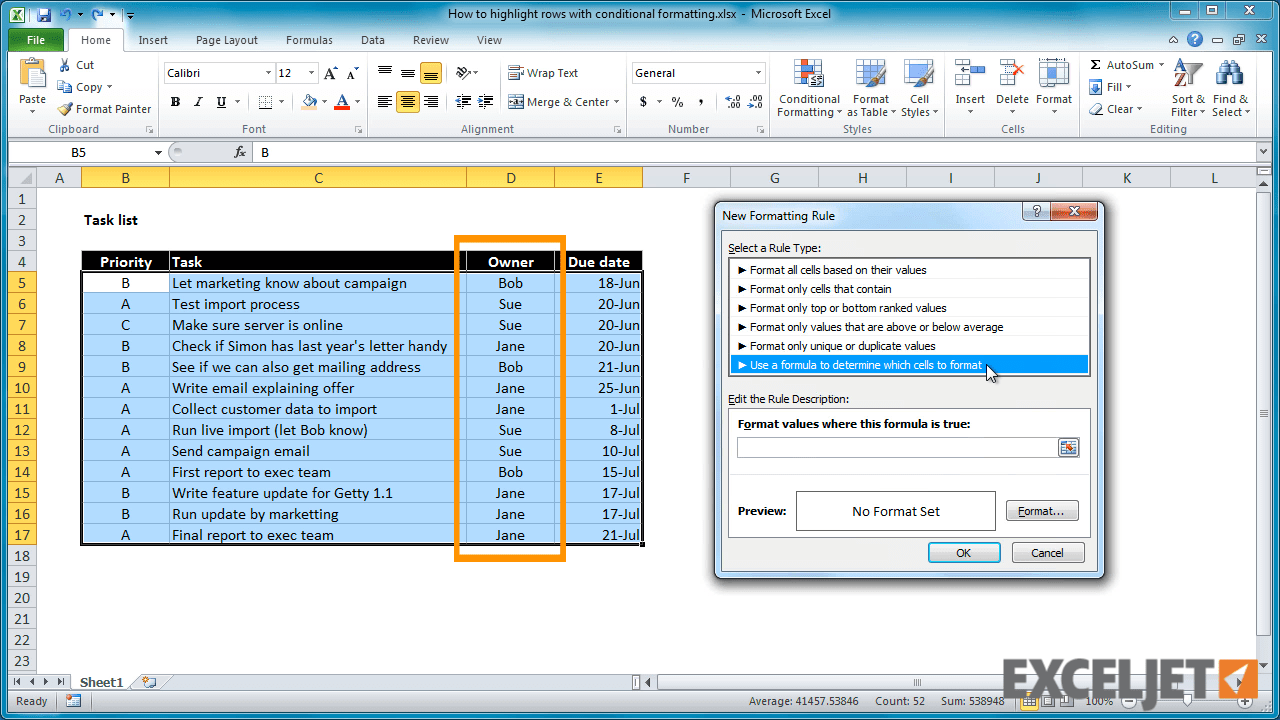Toggle bold formatting
Screen dimensions: 1280x720
pos(175,101)
